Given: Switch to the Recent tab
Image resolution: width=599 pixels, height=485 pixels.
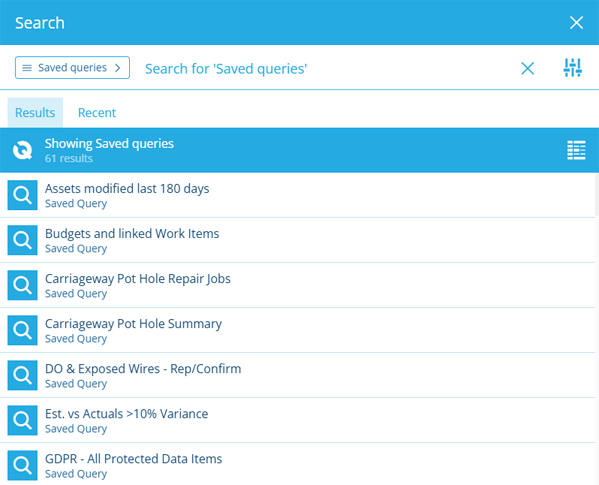Looking at the screenshot, I should click(97, 113).
